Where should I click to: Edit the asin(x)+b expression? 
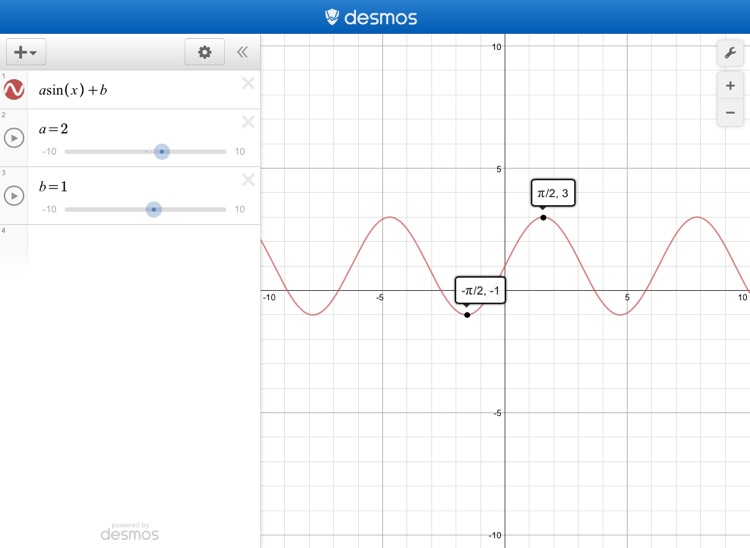73,90
